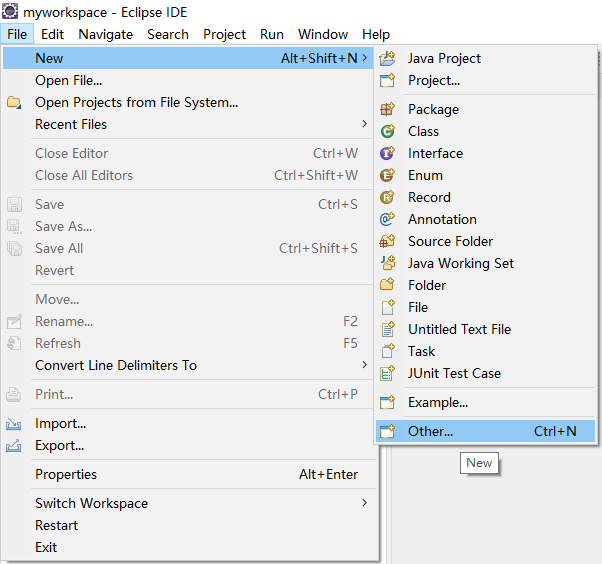Click the brown Enum icon
The width and height of the screenshot is (602, 564).
[x=387, y=175]
